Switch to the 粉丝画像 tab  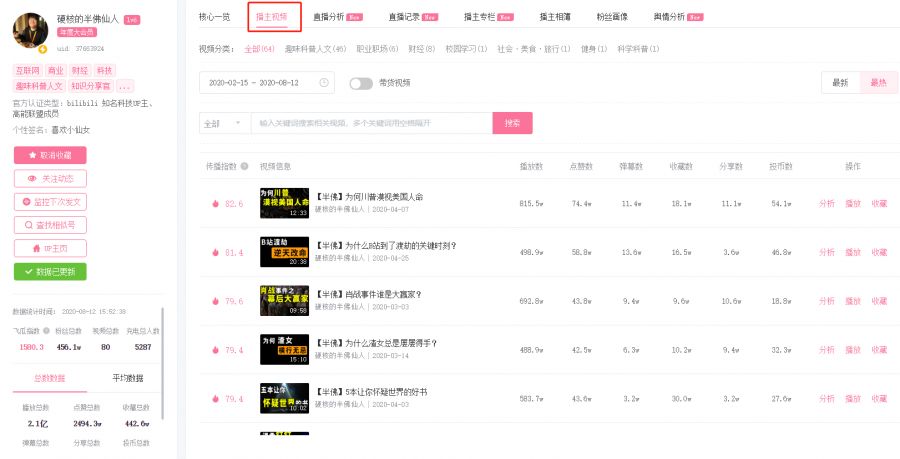(612, 17)
